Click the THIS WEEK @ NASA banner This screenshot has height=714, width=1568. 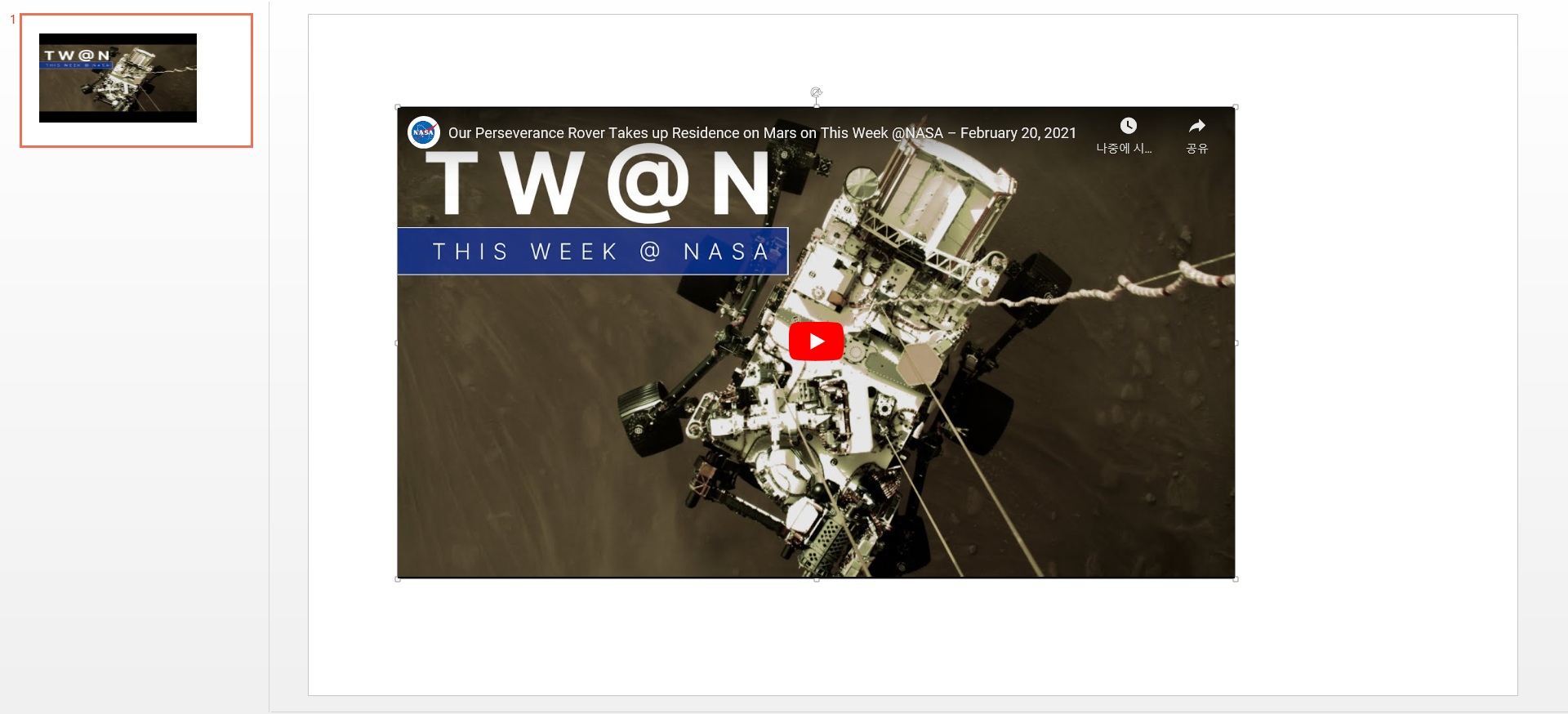point(593,251)
